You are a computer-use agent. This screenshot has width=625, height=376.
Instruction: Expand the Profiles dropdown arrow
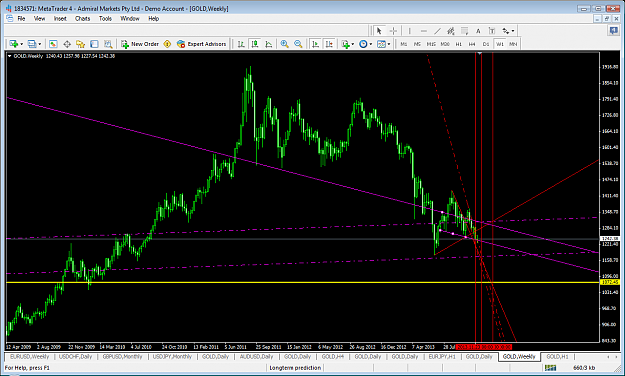coord(39,44)
